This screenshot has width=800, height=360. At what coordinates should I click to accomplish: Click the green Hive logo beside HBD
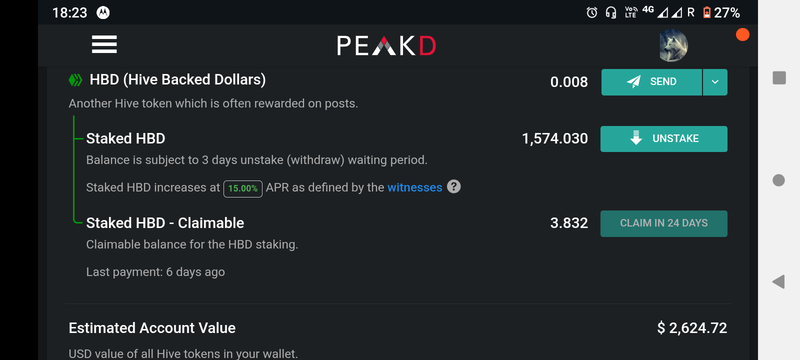75,80
